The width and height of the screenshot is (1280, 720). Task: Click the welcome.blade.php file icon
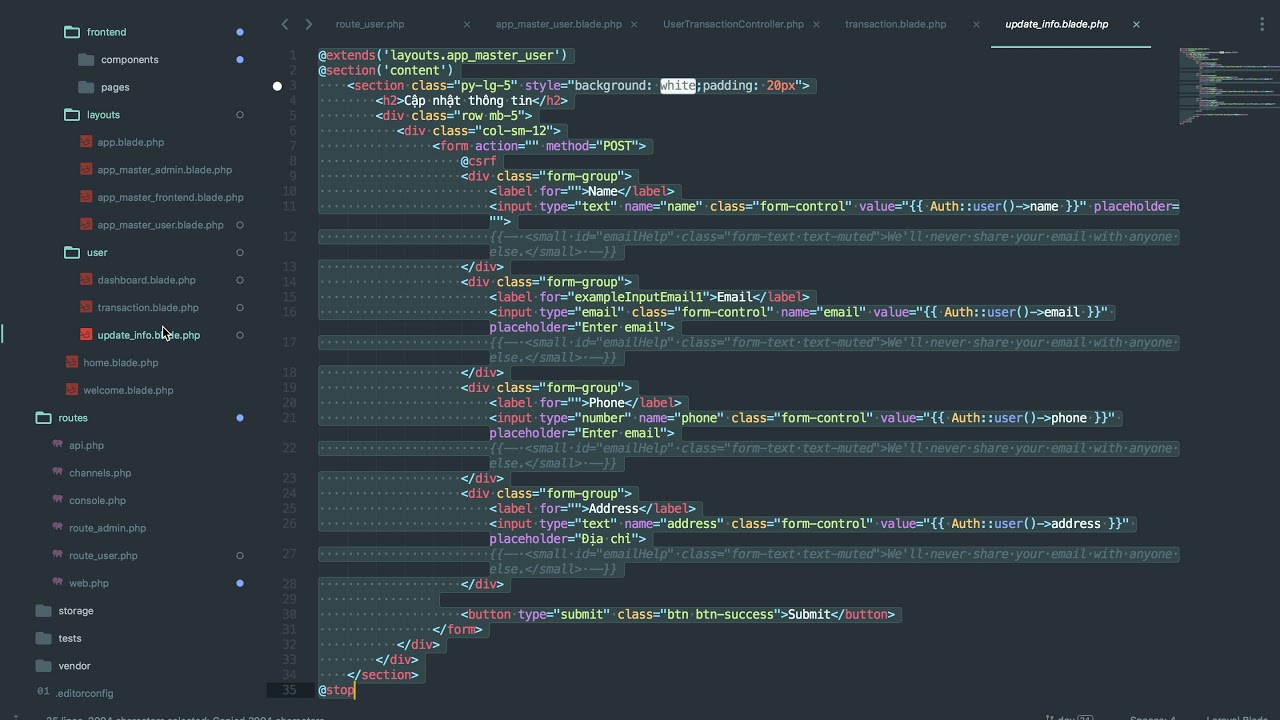(72, 390)
